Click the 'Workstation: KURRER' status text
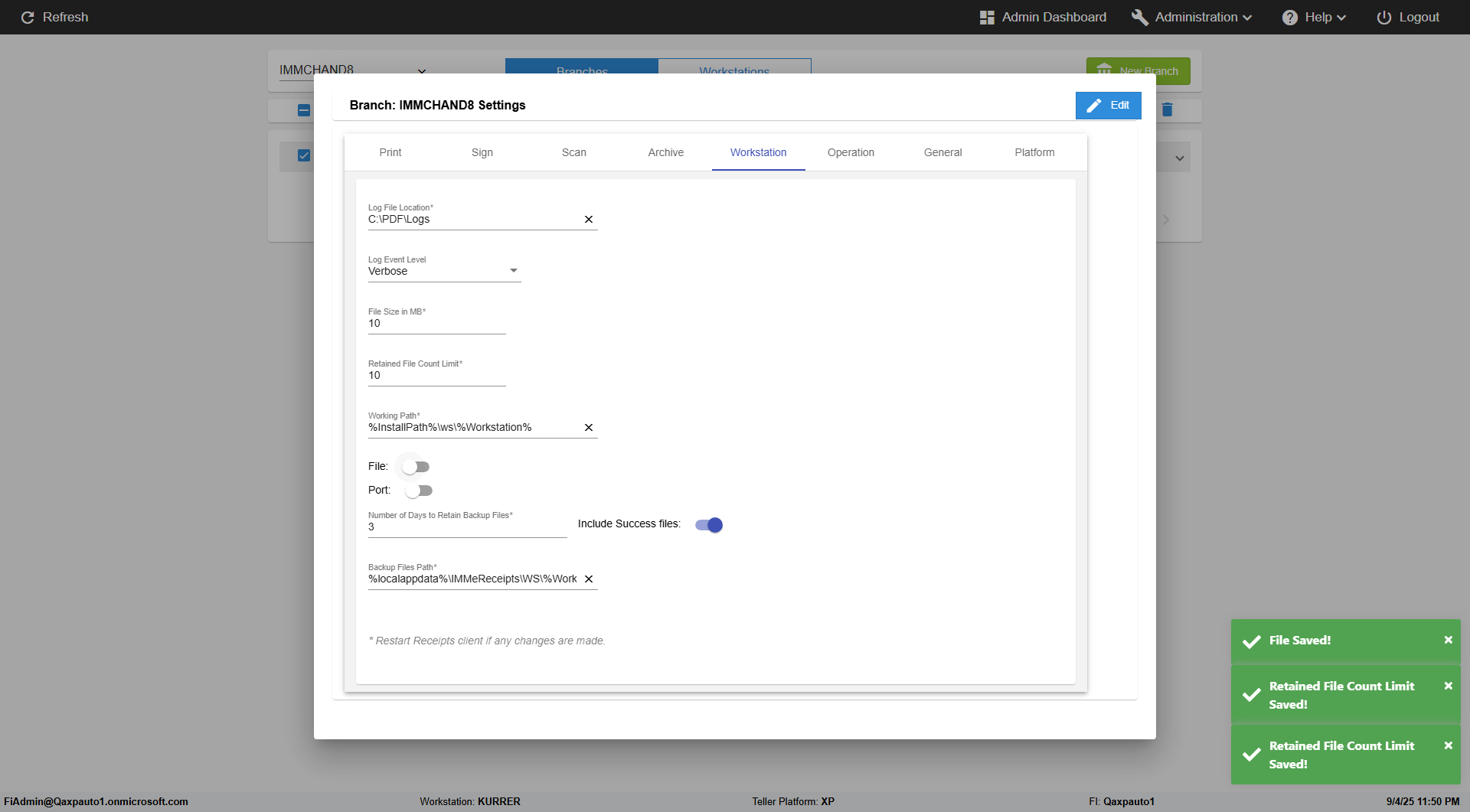Screen dimensions: 1470x812 click(x=470, y=802)
